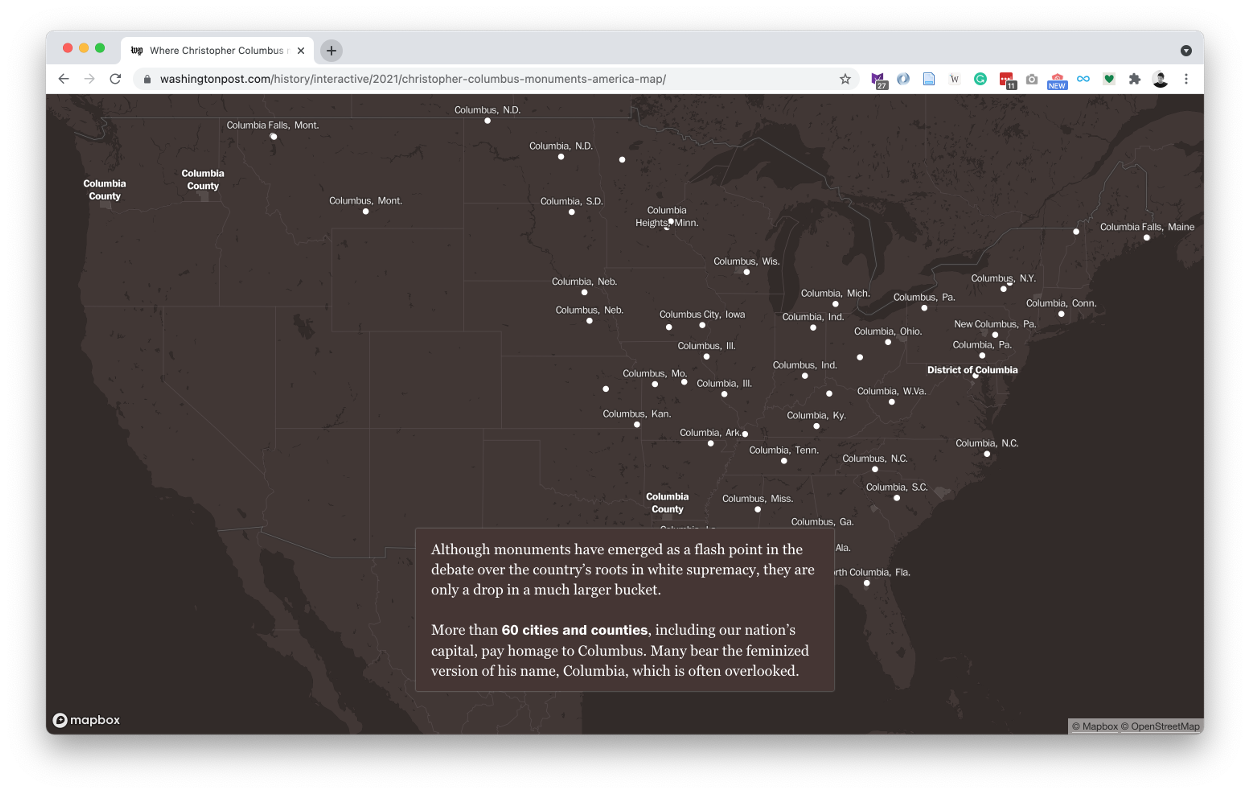Click the infinity-shaped extension icon
This screenshot has height=795, width=1250.
[1082, 78]
